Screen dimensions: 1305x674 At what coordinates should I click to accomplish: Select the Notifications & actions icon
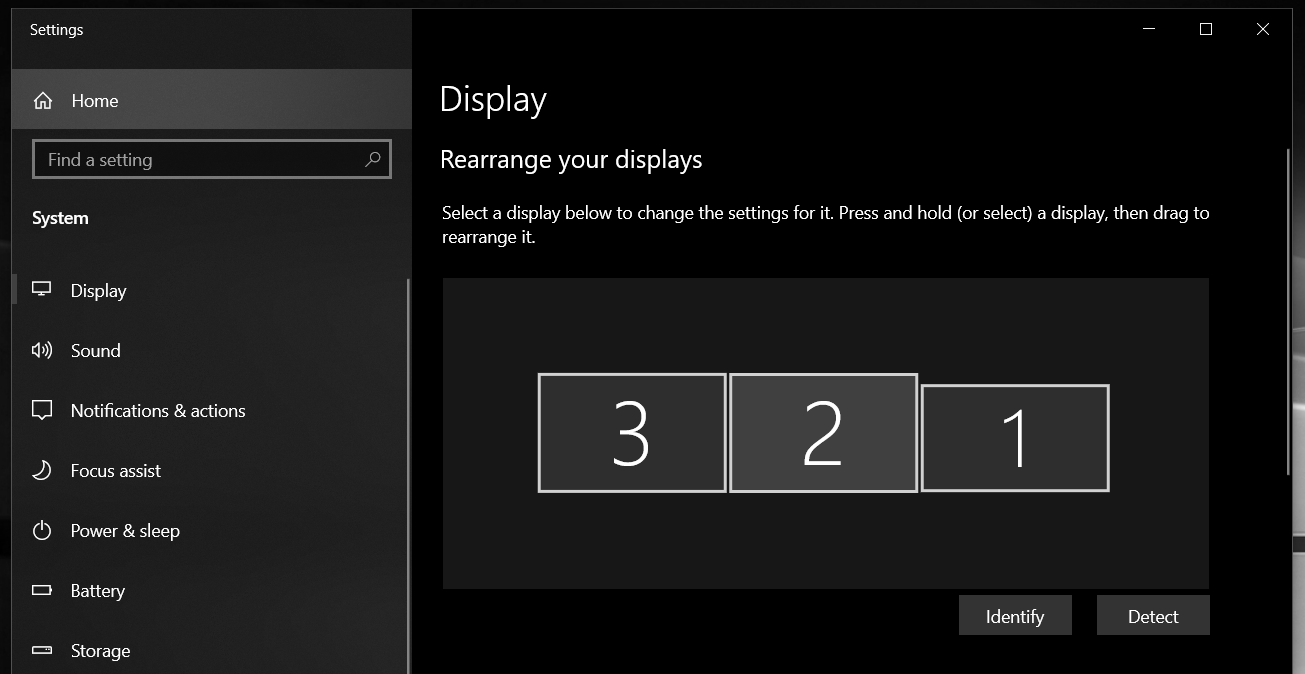coord(41,410)
